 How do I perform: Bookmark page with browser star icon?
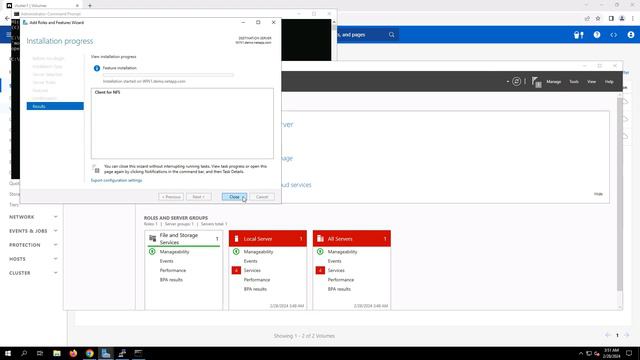pyautogui.click(x=598, y=18)
